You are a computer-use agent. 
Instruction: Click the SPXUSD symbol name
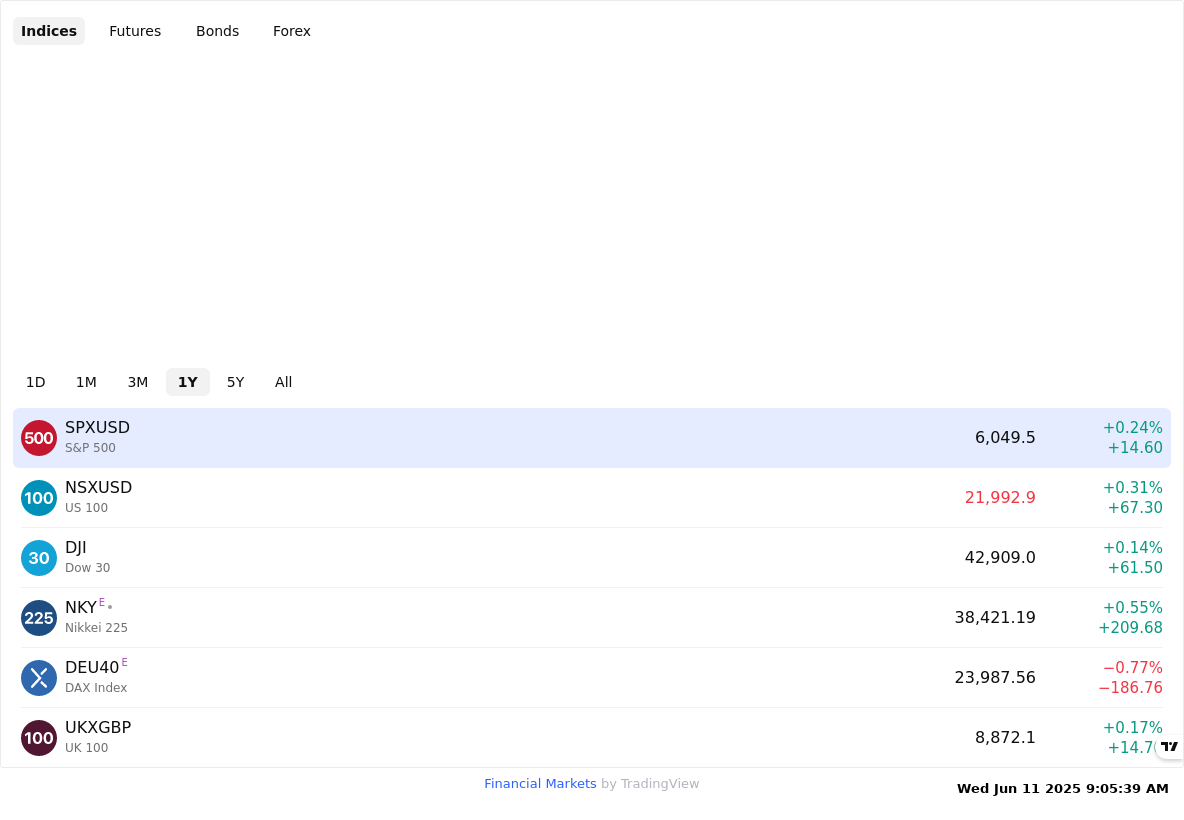(97, 427)
